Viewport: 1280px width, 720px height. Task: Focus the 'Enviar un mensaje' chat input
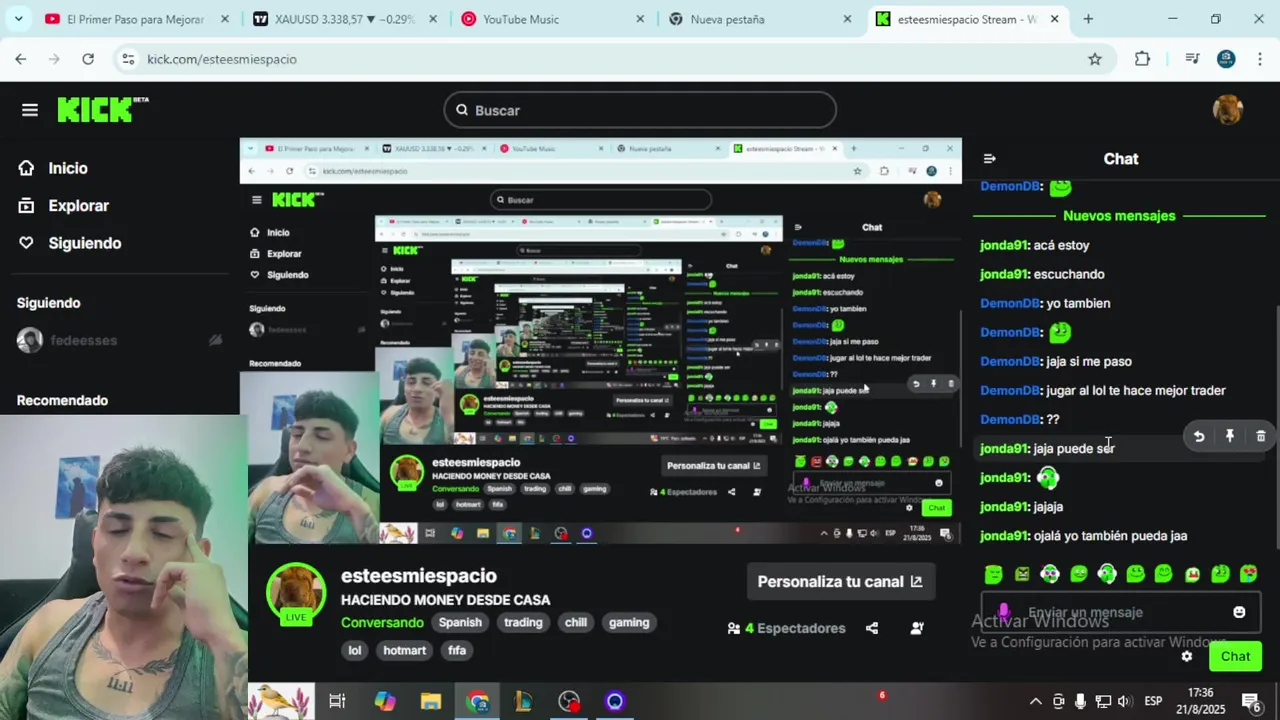(1120, 612)
